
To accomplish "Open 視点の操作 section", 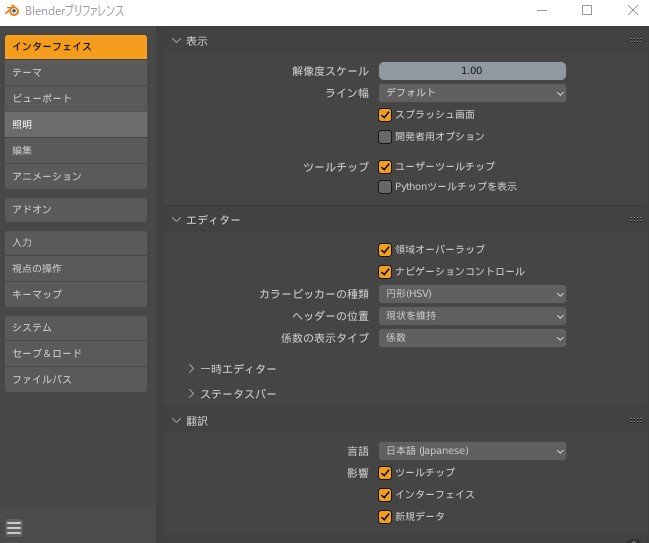I will (x=76, y=269).
